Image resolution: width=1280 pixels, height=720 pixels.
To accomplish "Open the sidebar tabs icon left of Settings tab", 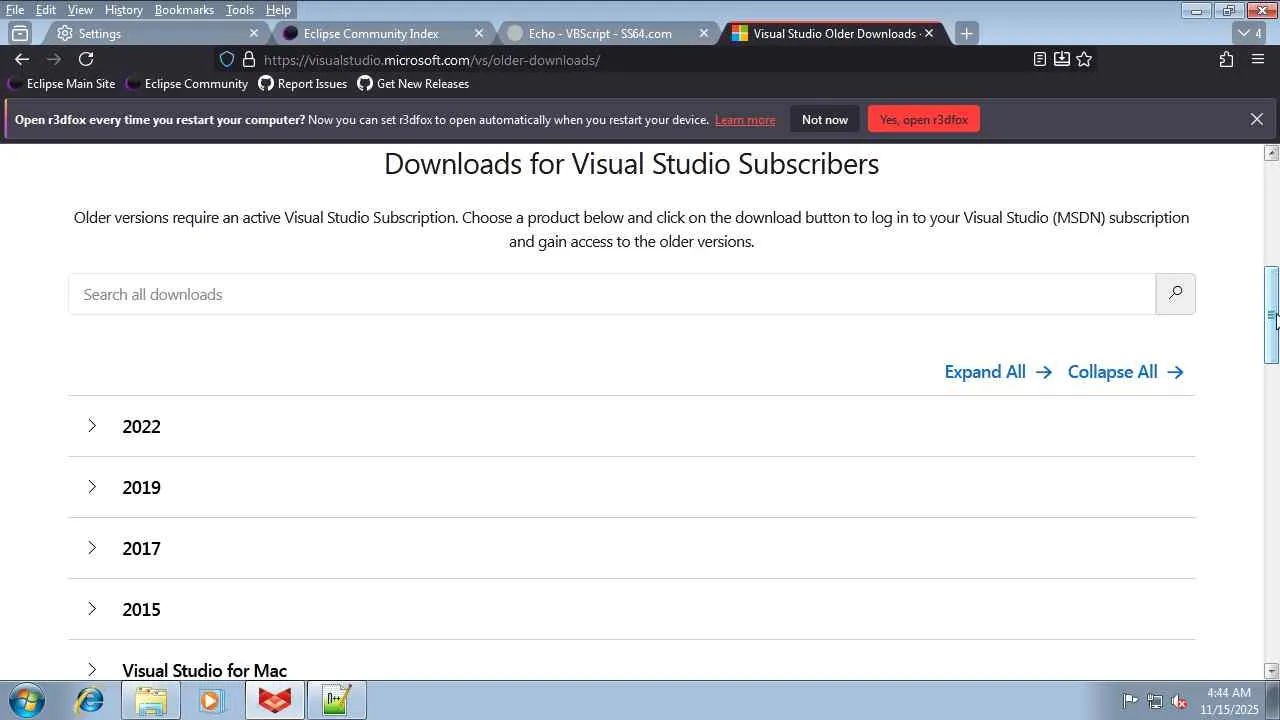I will tap(20, 33).
